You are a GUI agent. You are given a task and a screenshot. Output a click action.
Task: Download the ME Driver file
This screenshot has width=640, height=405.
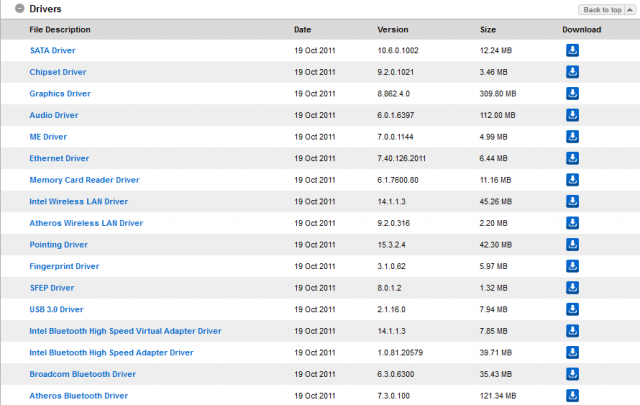[x=572, y=137]
